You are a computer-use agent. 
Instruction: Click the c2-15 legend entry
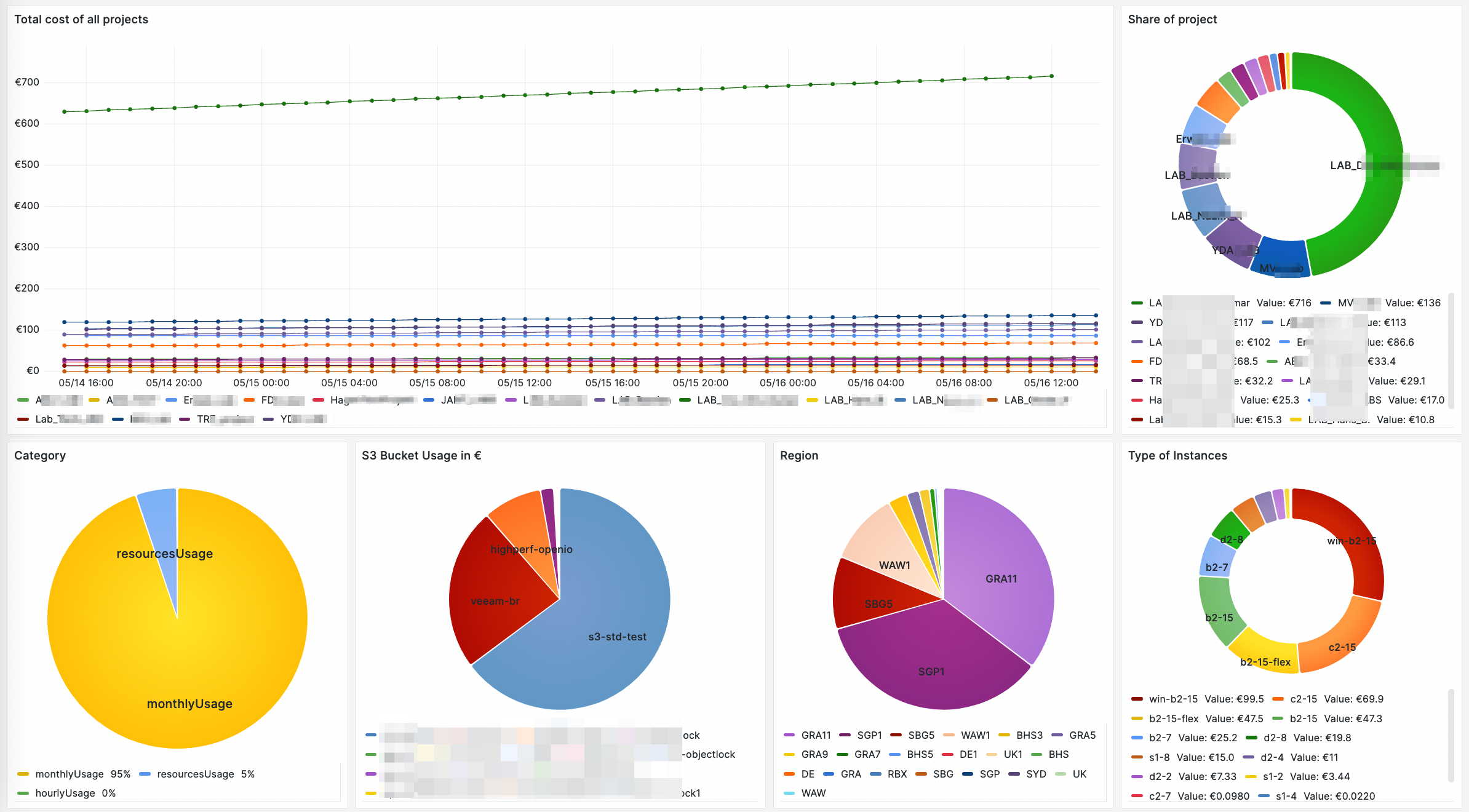coord(1303,699)
